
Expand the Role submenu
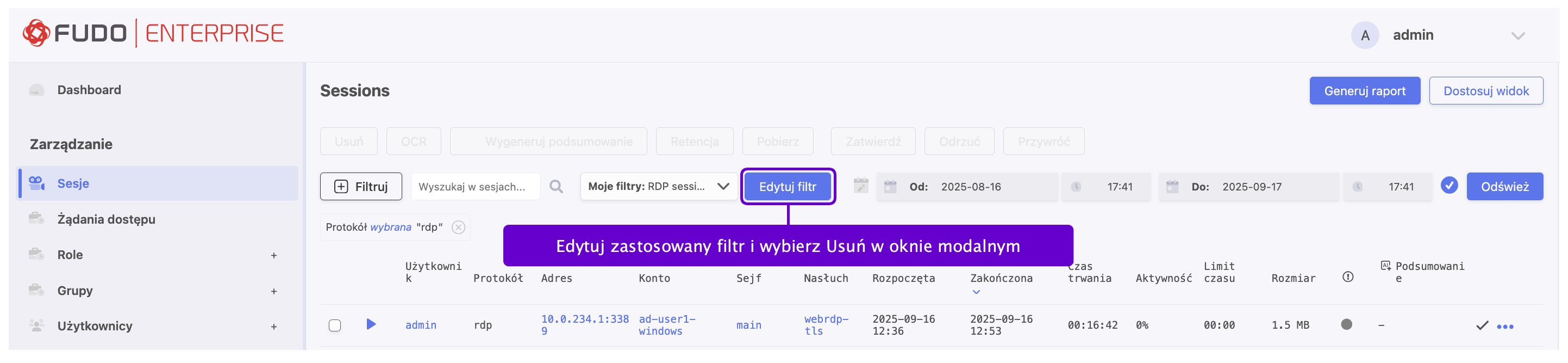coord(273,256)
